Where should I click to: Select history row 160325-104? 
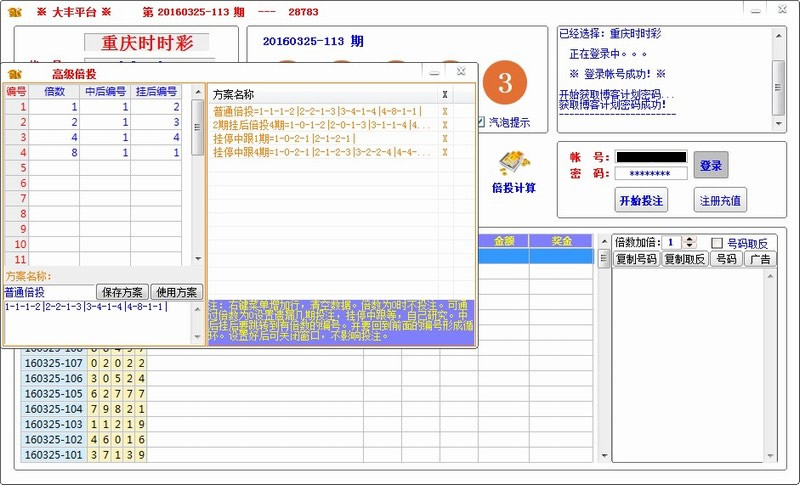point(54,409)
